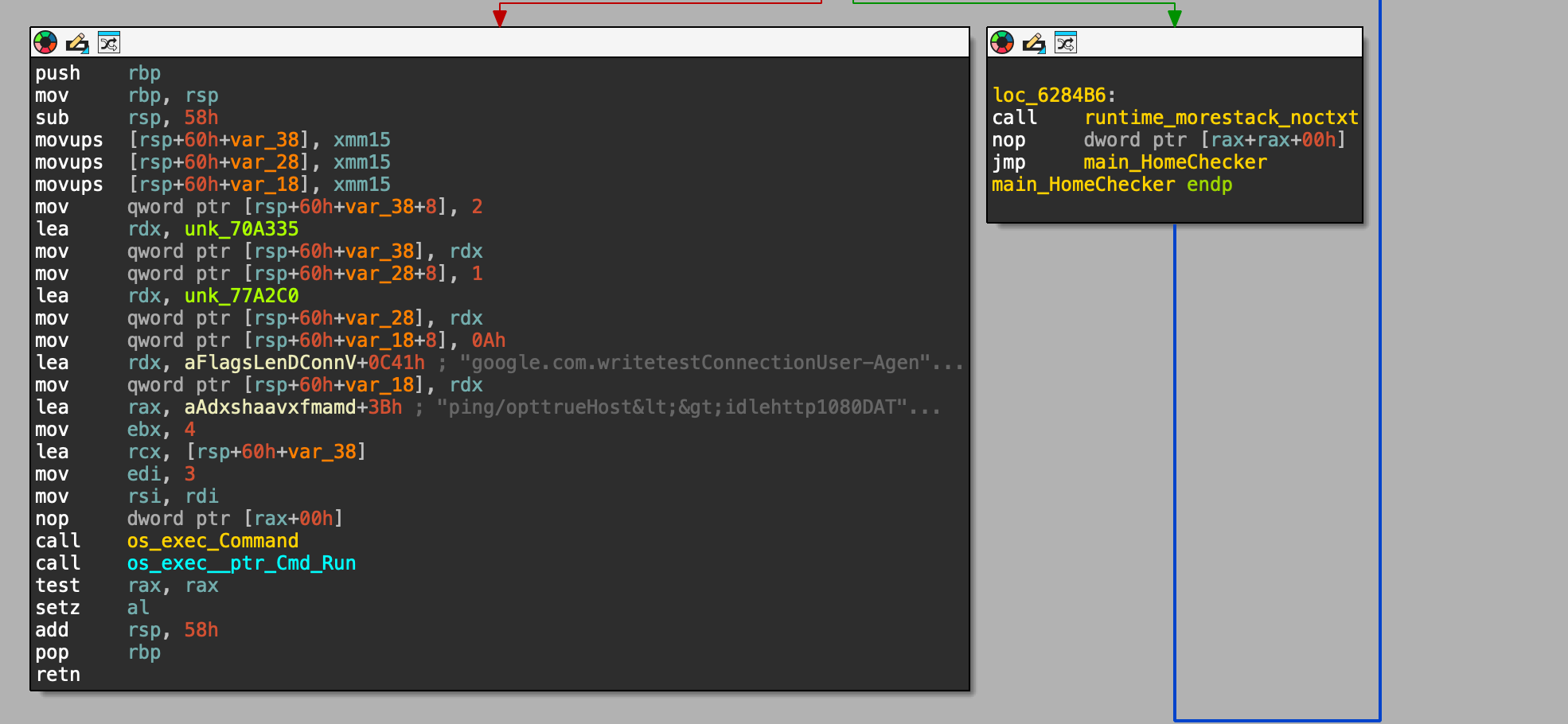The height and width of the screenshot is (724, 1568).
Task: Click the aAdxshaavxfmamd string reference
Action: [267, 407]
